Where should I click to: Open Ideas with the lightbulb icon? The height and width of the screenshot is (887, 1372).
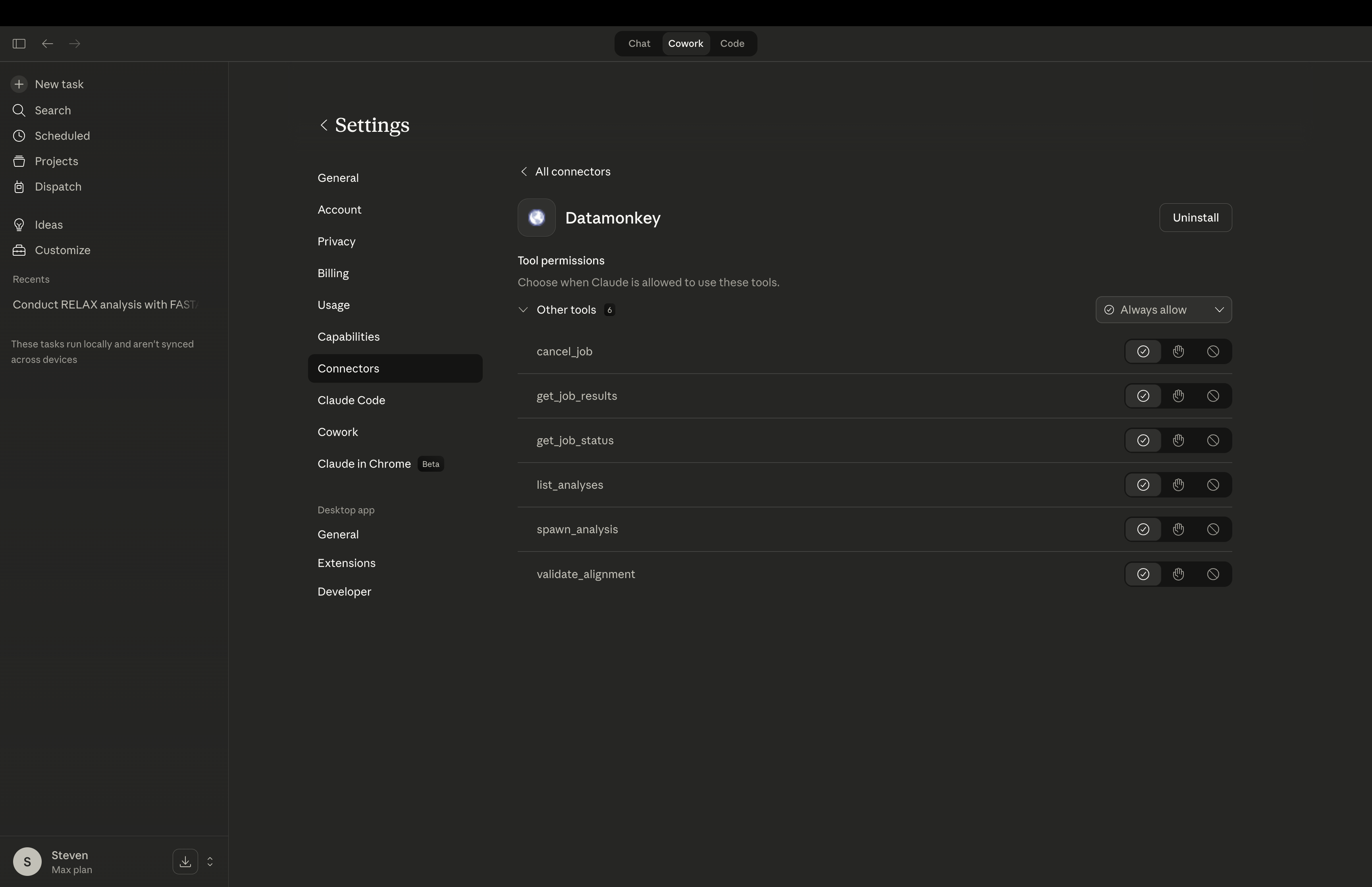click(x=19, y=224)
